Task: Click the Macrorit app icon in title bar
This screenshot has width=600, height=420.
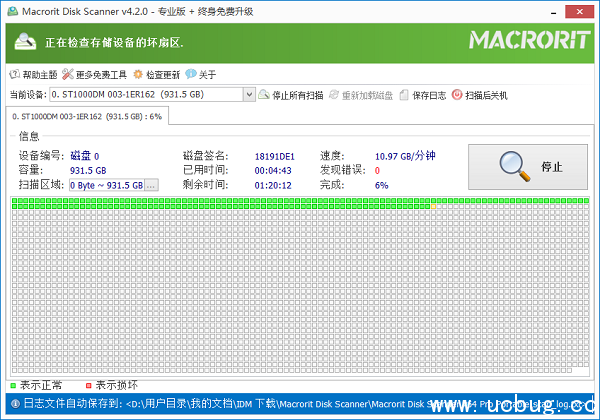Action: (x=12, y=11)
